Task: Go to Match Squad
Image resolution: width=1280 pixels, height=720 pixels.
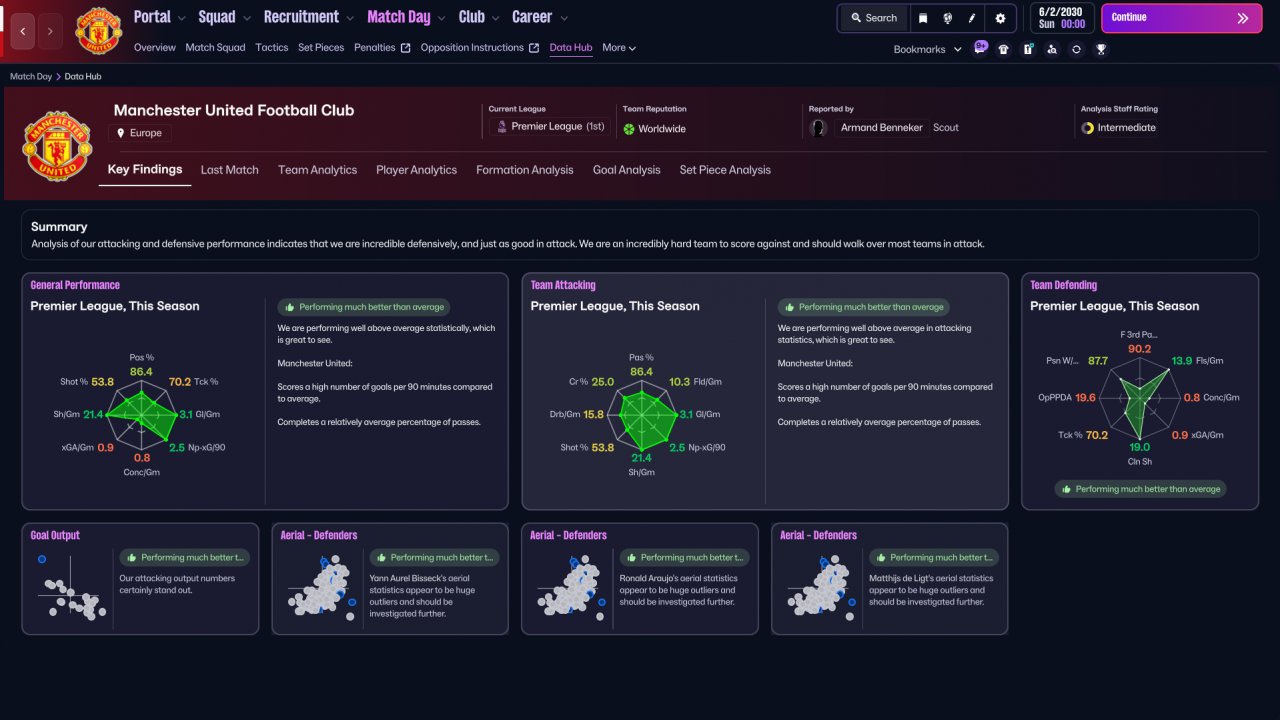Action: (x=215, y=47)
